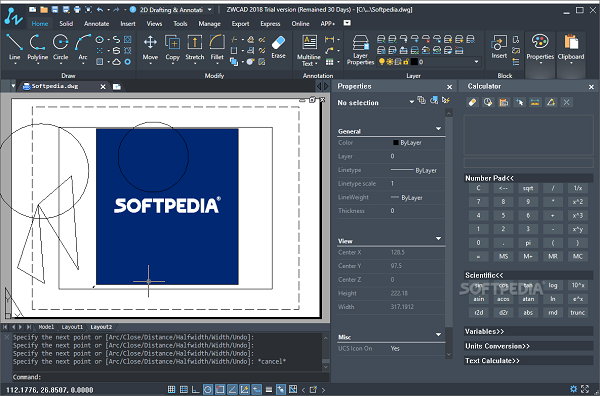The image size is (600, 396).
Task: Switch to the Express ribbon tab
Action: pyautogui.click(x=270, y=24)
